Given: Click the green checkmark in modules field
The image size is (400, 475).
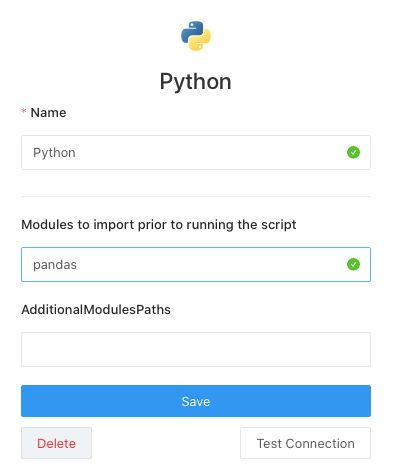Looking at the screenshot, I should pyautogui.click(x=353, y=264).
